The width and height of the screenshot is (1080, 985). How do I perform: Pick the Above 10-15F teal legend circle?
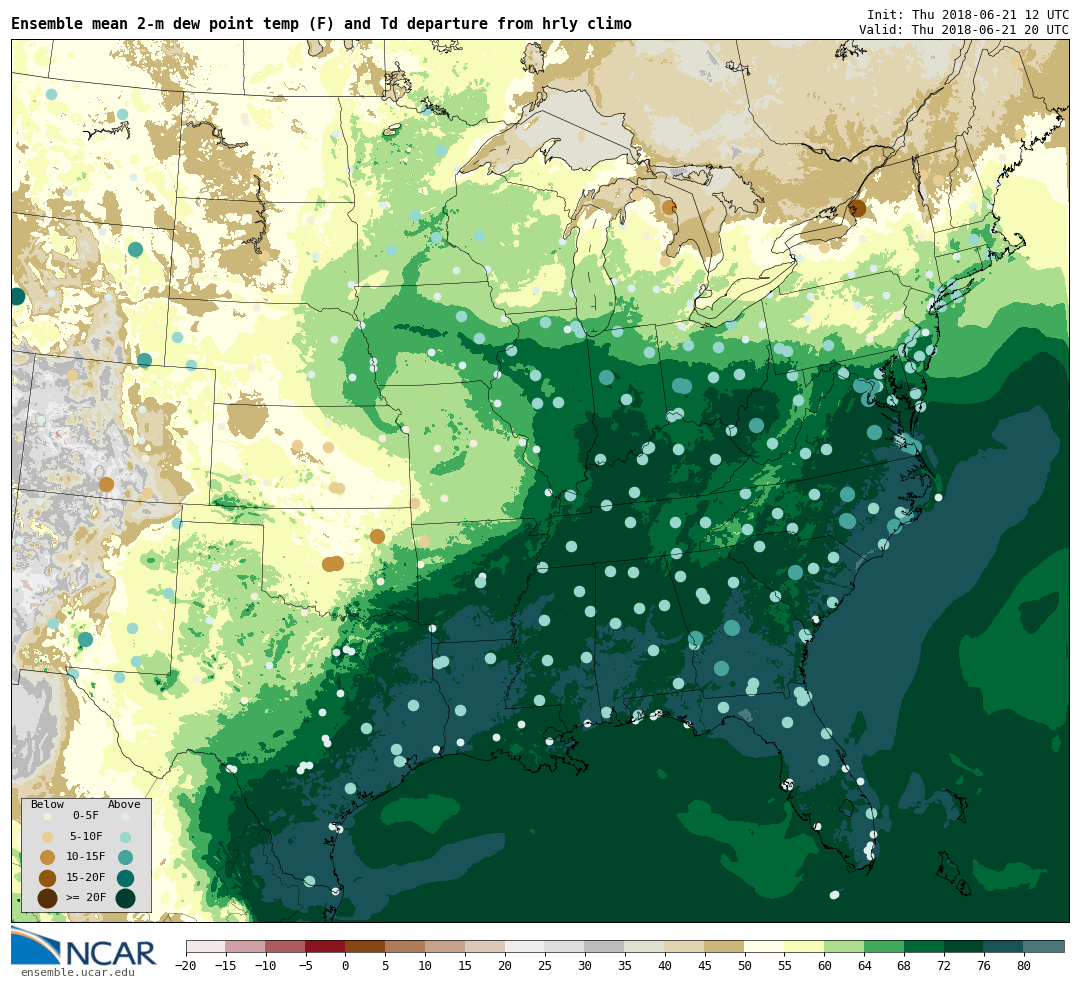click(125, 857)
